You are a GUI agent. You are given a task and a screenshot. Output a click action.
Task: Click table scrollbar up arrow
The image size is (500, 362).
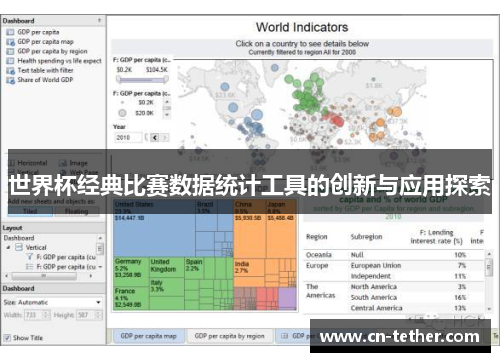489,254
